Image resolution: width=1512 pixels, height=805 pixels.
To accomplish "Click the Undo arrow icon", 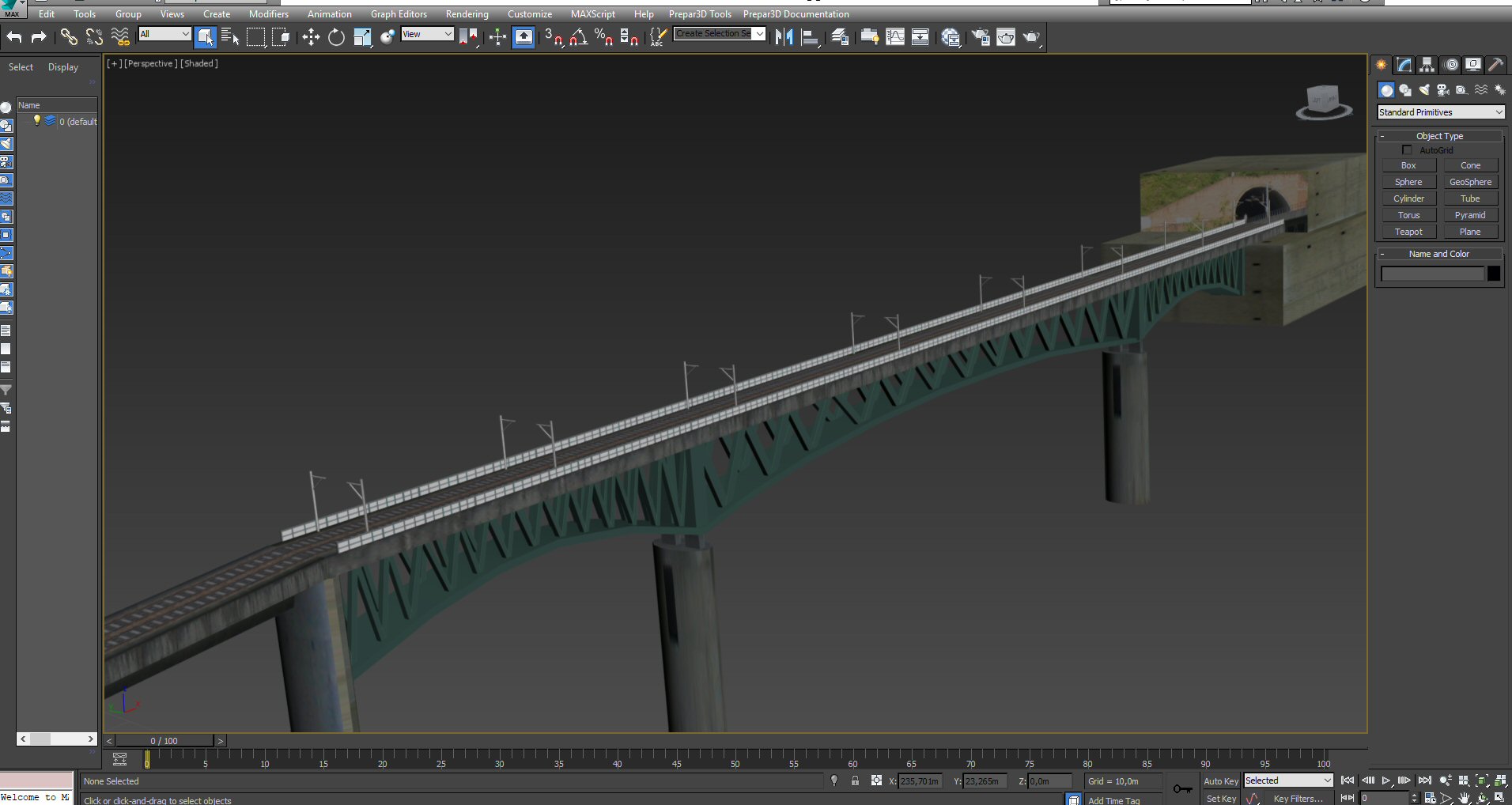I will pos(14,37).
